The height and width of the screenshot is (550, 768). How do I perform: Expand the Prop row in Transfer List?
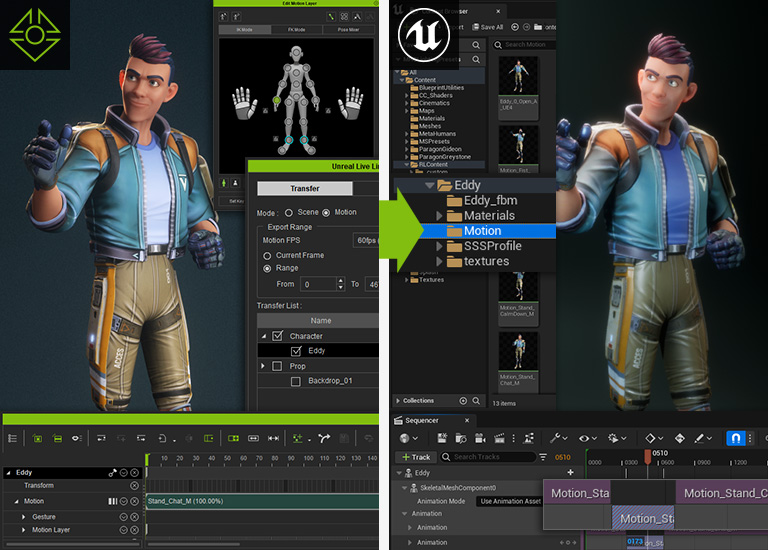[x=263, y=366]
